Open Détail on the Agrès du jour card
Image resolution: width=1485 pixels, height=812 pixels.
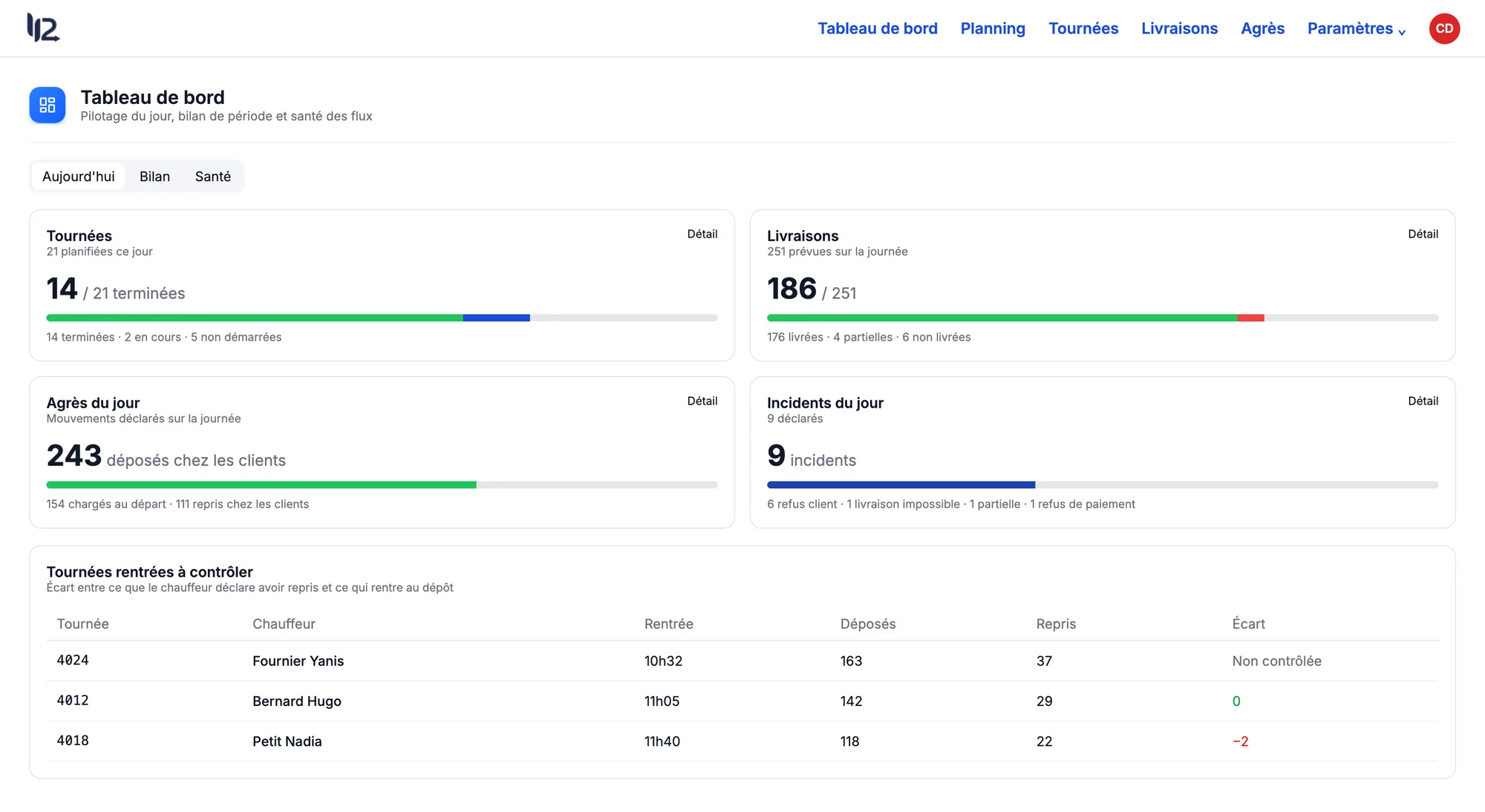point(702,401)
